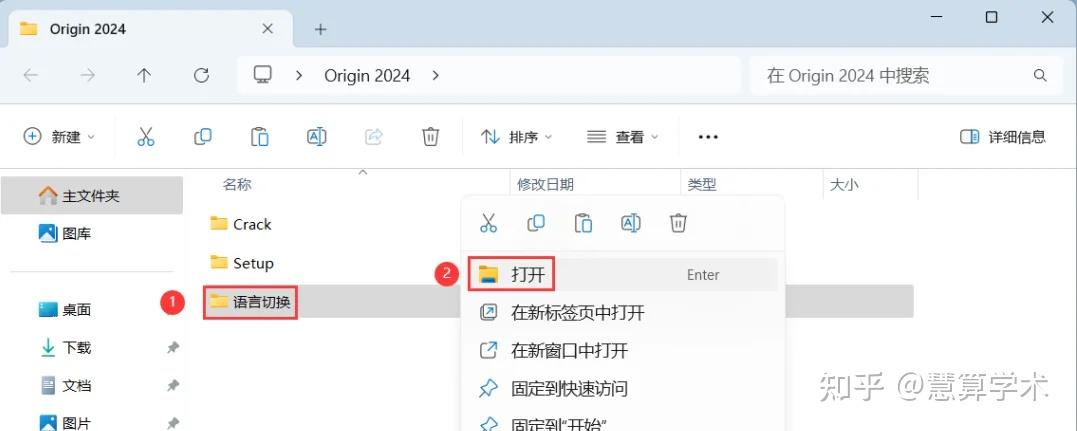This screenshot has height=431, width=1077.
Task: Click the Delete icon in the context menu
Action: tap(678, 223)
